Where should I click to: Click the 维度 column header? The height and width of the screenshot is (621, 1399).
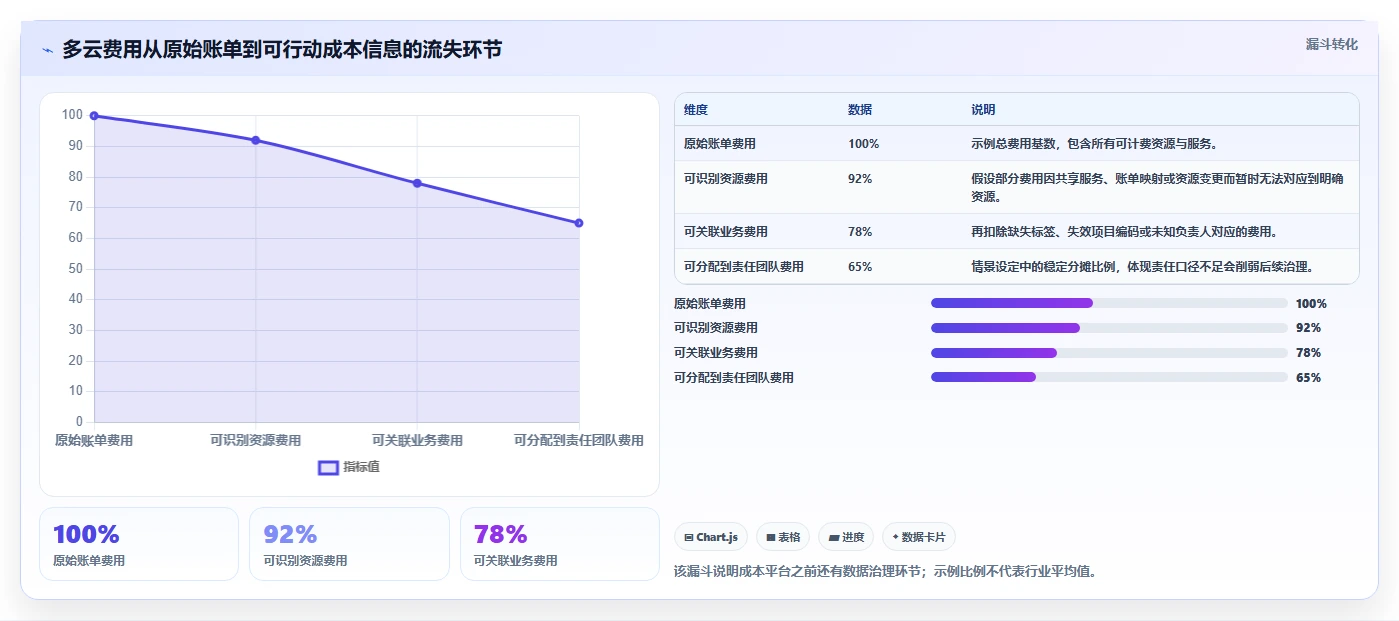pos(696,110)
